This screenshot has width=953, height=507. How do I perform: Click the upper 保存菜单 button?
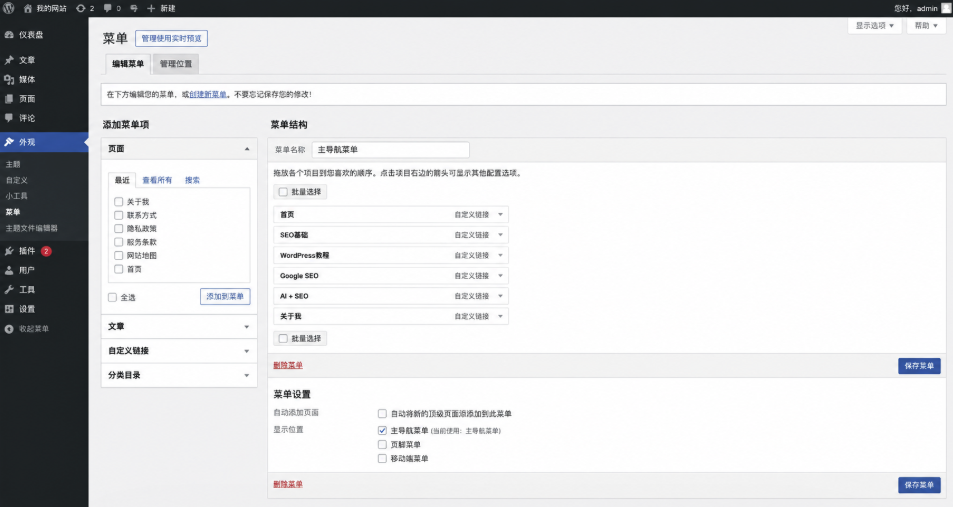pyautogui.click(x=919, y=366)
